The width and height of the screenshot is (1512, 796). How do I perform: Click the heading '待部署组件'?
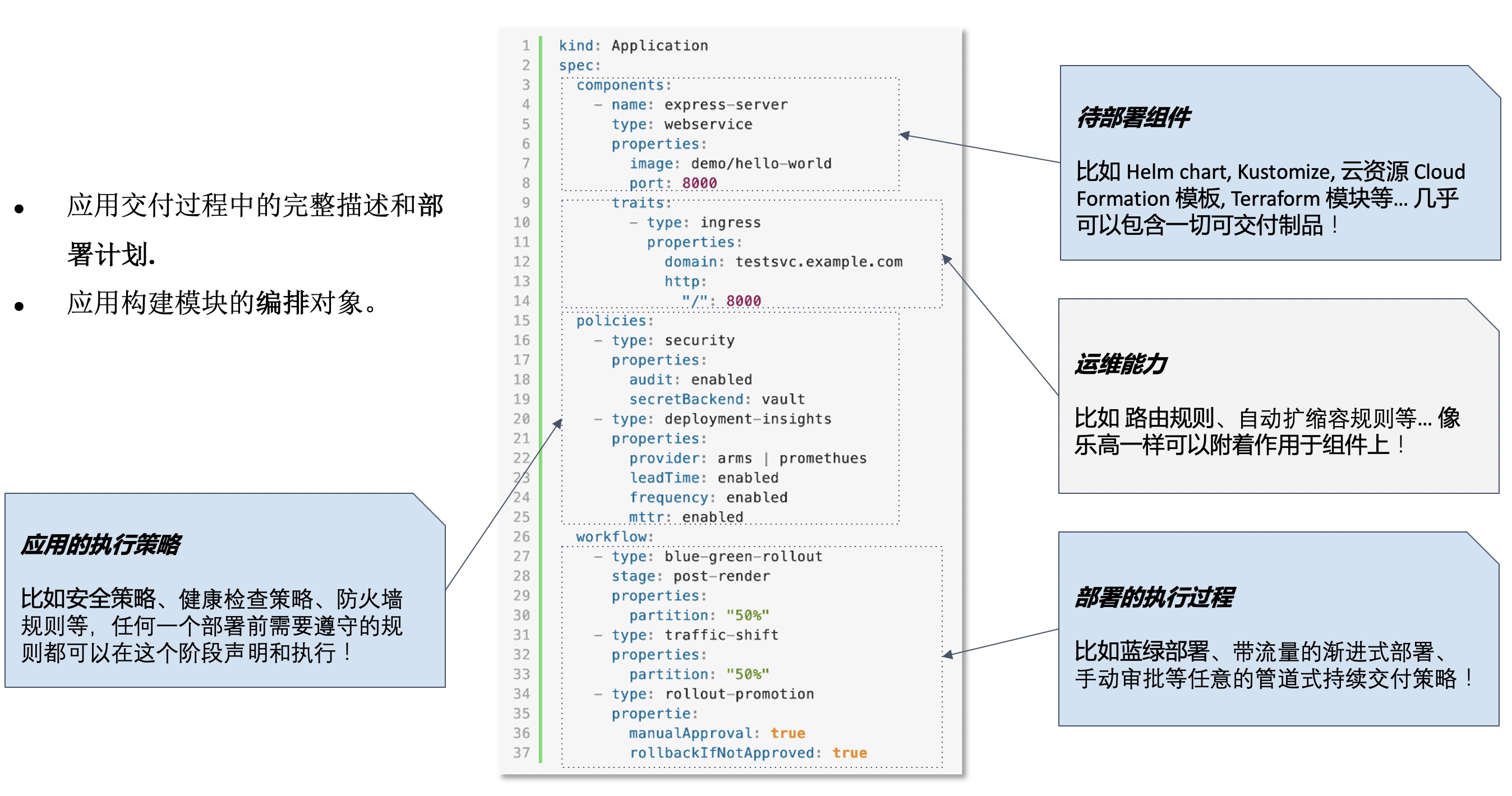coord(1133,117)
